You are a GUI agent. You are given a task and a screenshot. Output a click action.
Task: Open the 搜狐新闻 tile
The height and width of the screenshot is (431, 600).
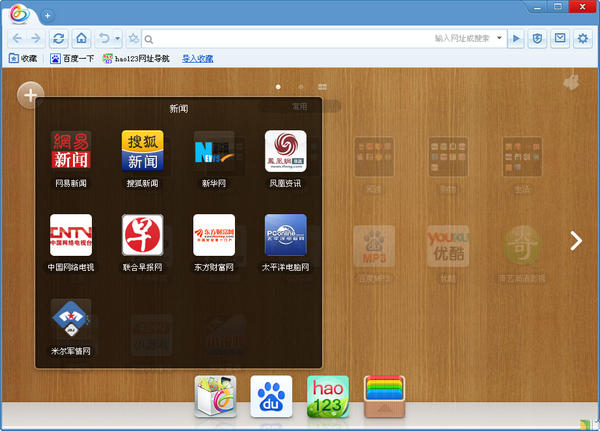click(x=142, y=150)
